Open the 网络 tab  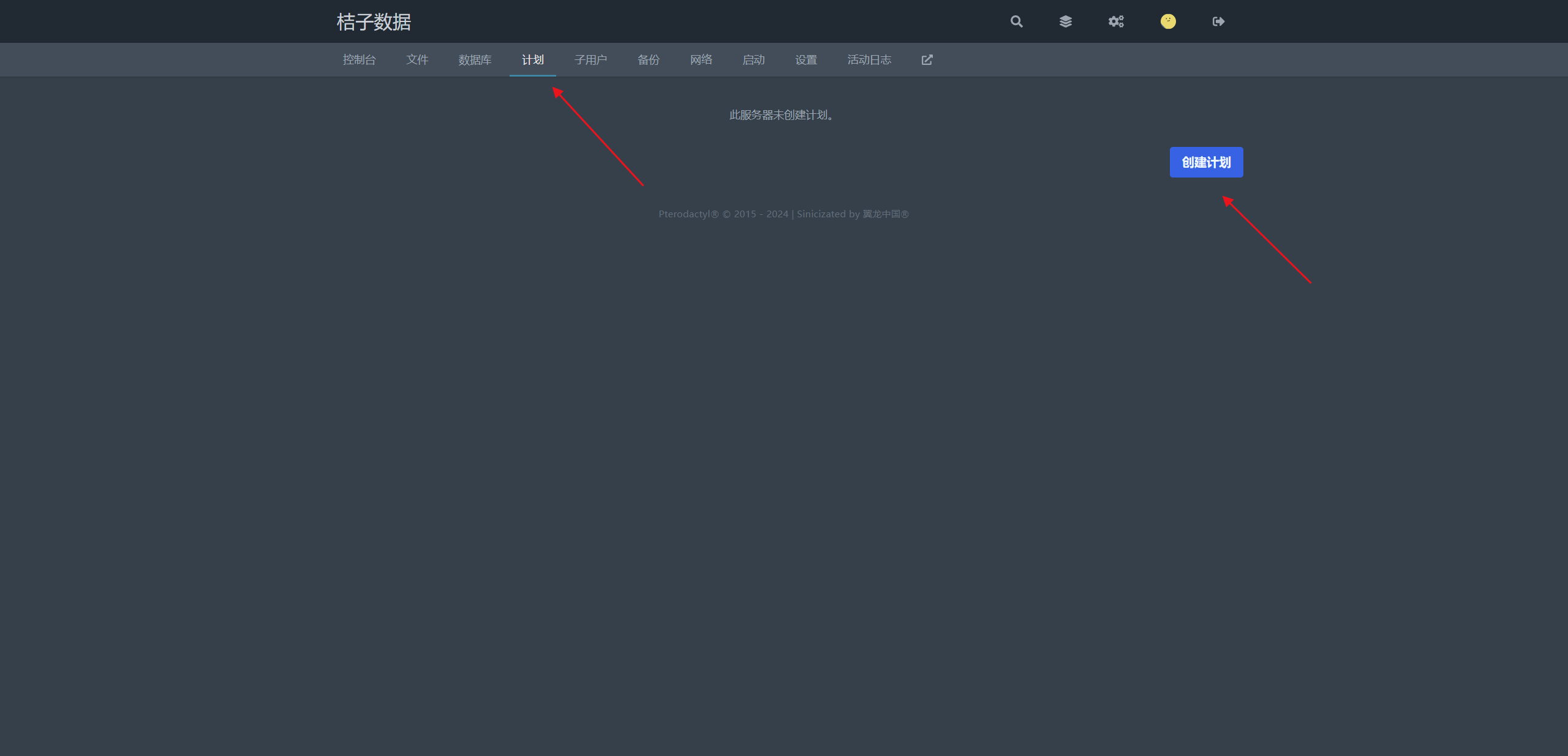click(701, 60)
